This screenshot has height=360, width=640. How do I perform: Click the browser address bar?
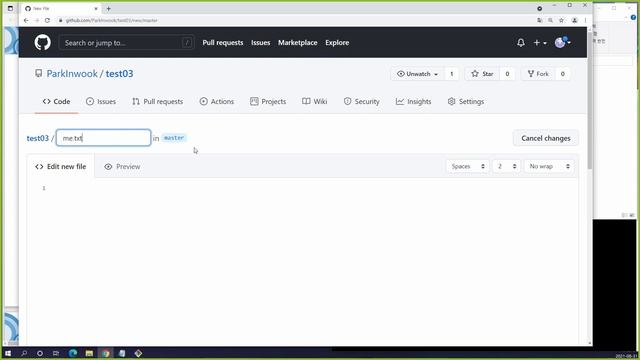[294, 20]
